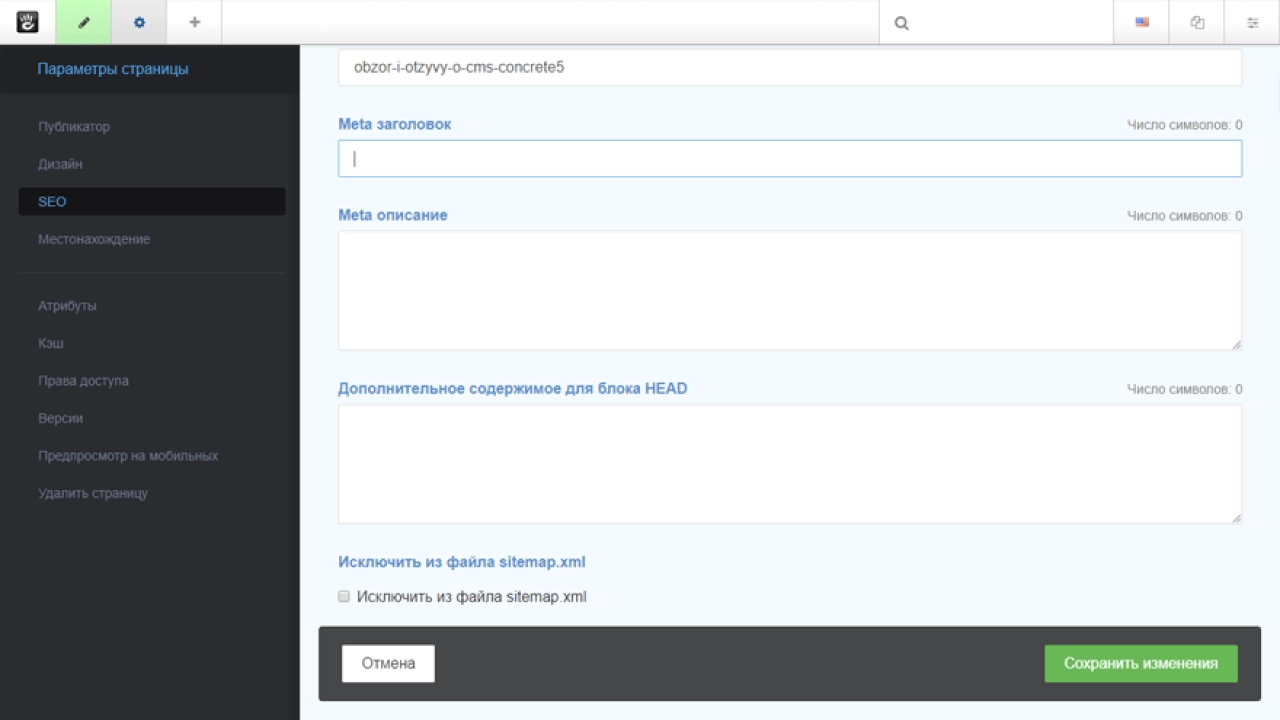The image size is (1280, 720).
Task: Open Версии in the sidebar
Action: click(60, 418)
